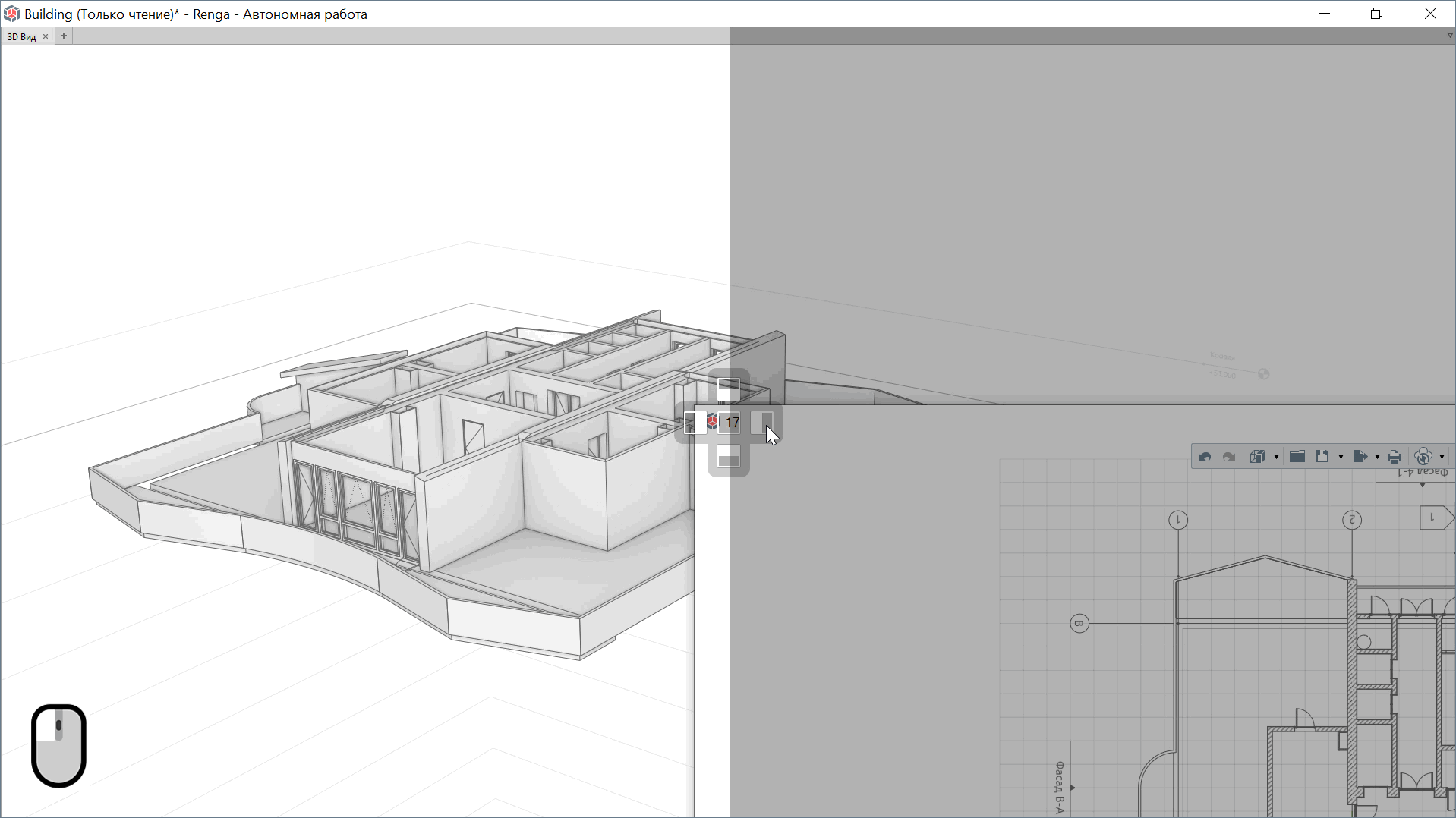This screenshot has width=1456, height=818.
Task: Save the project with the floppy icon
Action: 1322,457
